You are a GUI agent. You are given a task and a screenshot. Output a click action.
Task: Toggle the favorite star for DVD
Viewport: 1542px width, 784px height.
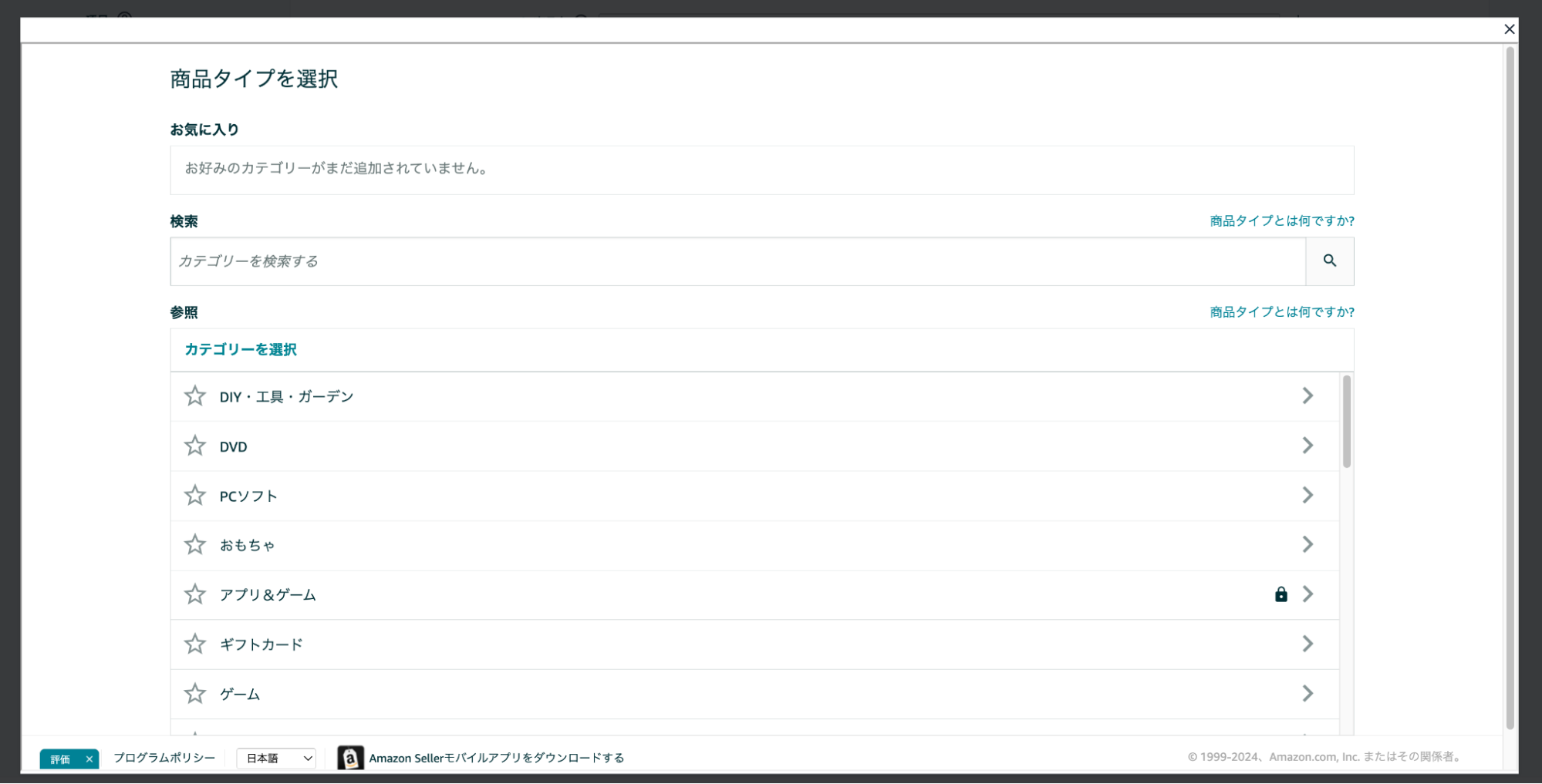coord(195,446)
